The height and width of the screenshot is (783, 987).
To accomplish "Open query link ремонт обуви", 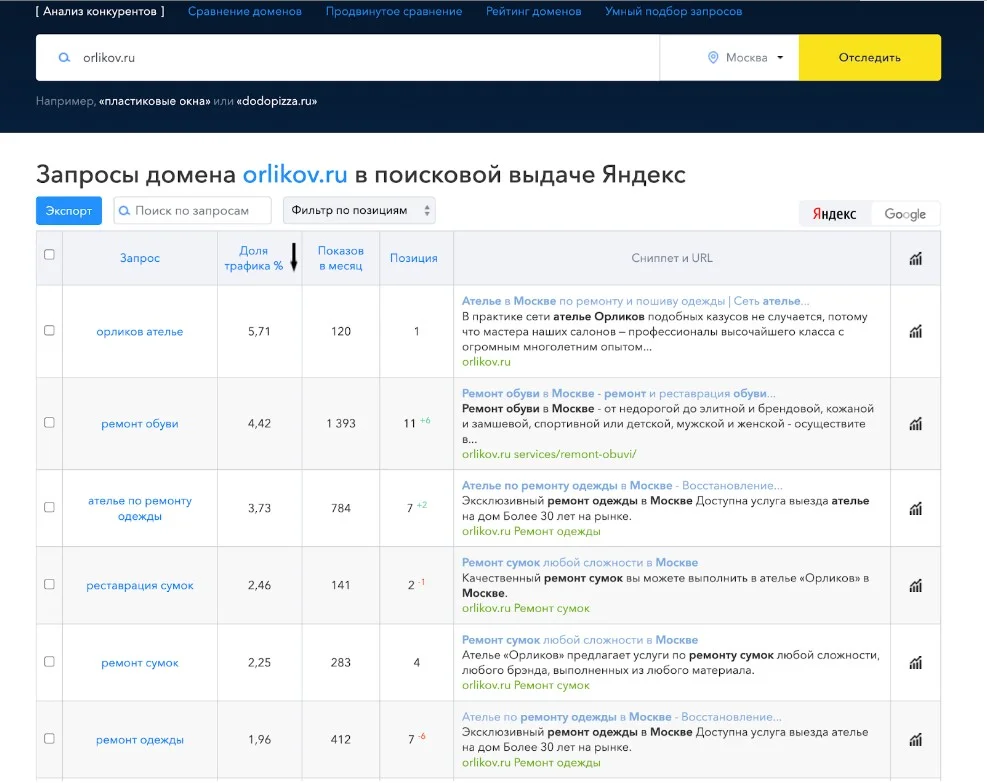I will coord(140,424).
